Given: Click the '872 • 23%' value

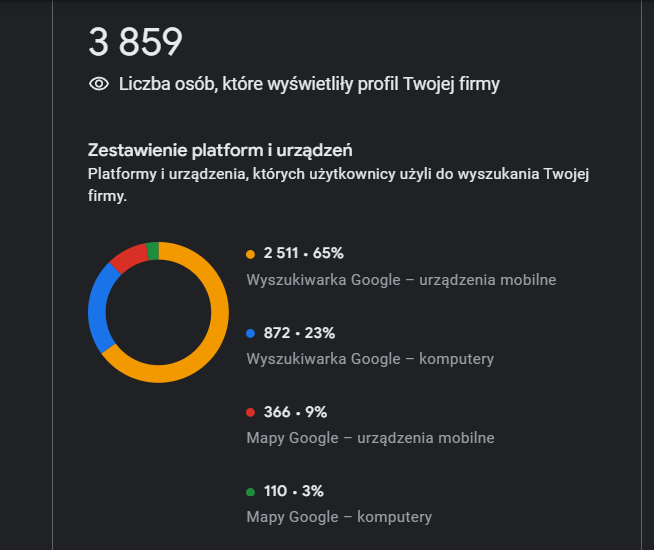Looking at the screenshot, I should click(x=299, y=333).
